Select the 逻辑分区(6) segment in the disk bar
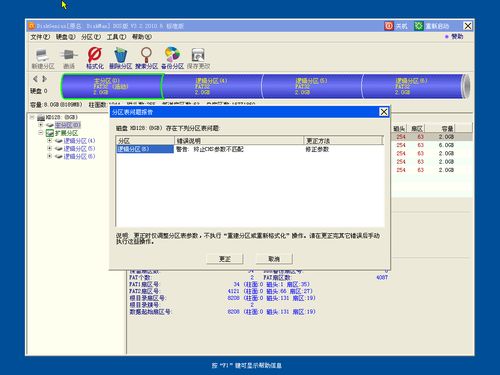This screenshot has width=500, height=375. point(412,86)
